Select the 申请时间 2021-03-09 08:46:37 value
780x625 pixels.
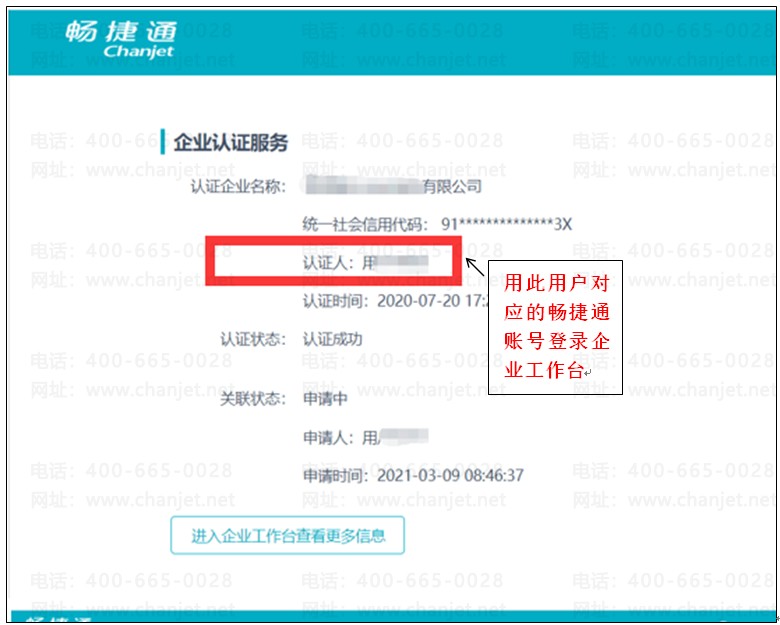tap(450, 476)
